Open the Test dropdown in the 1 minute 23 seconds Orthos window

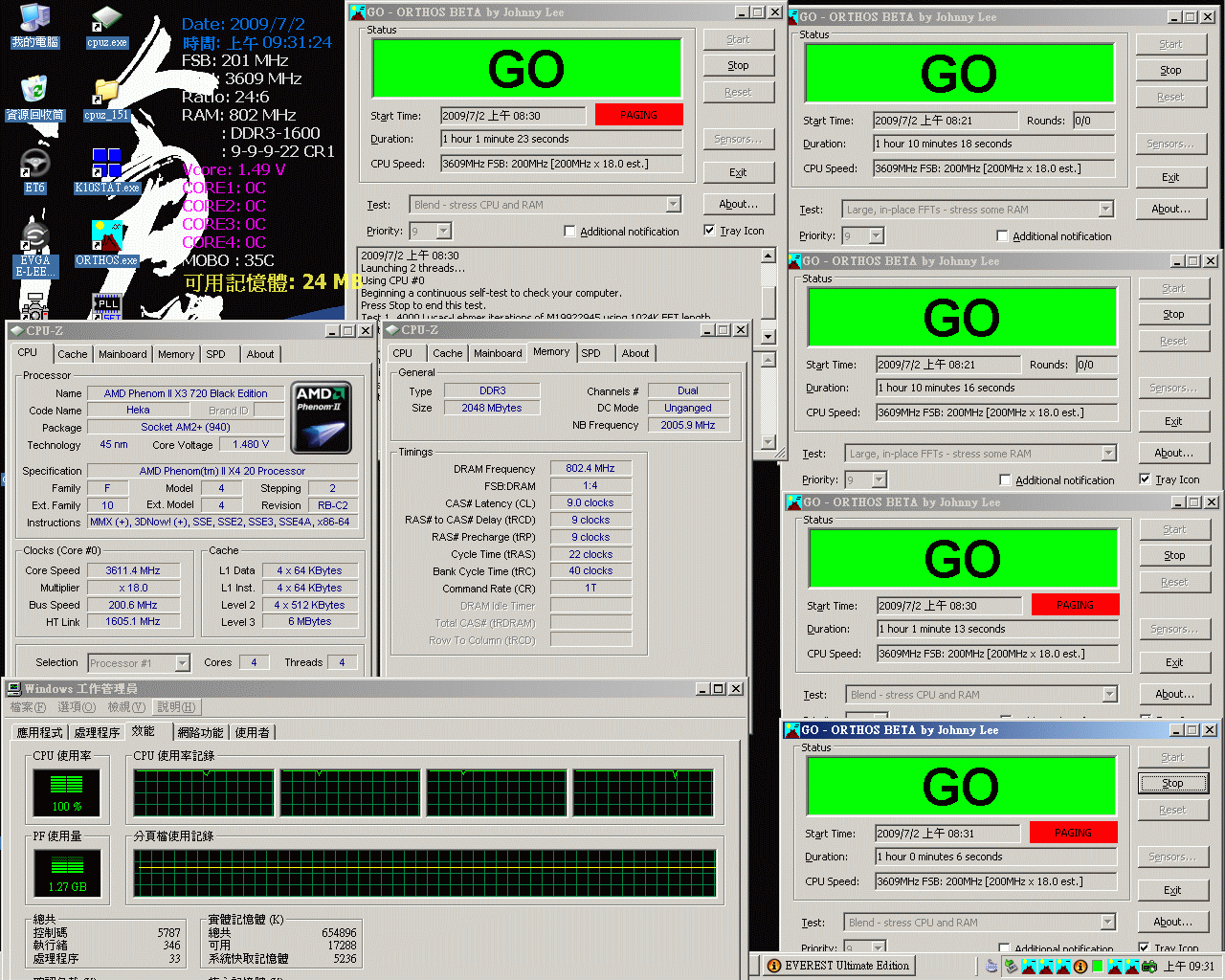(x=673, y=205)
